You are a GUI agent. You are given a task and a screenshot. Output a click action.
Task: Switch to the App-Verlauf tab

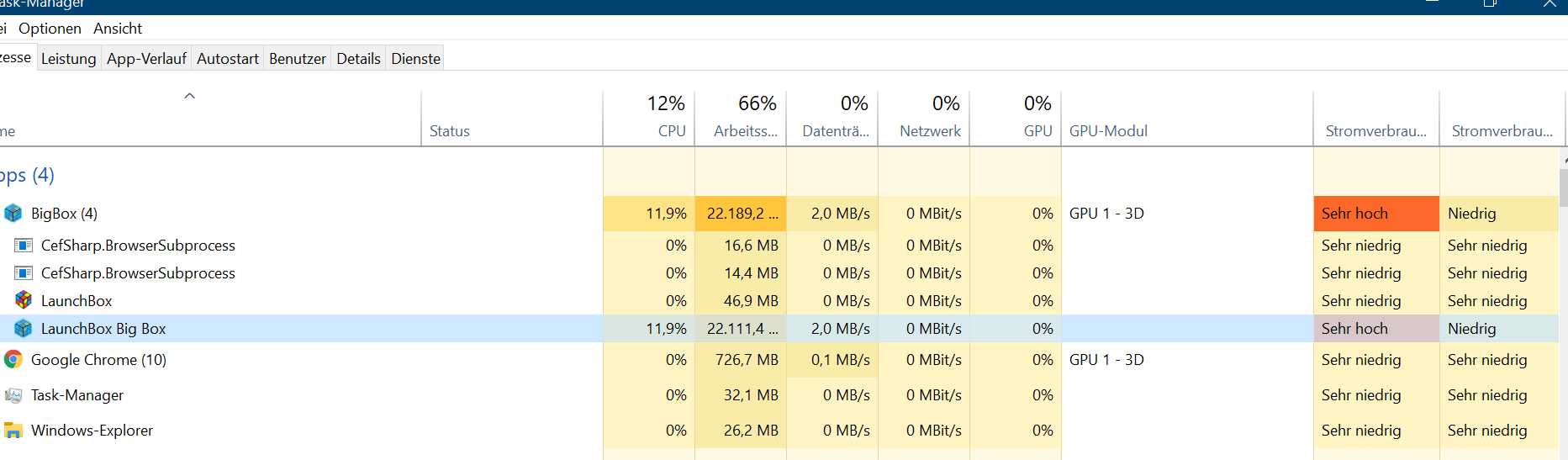tap(146, 59)
